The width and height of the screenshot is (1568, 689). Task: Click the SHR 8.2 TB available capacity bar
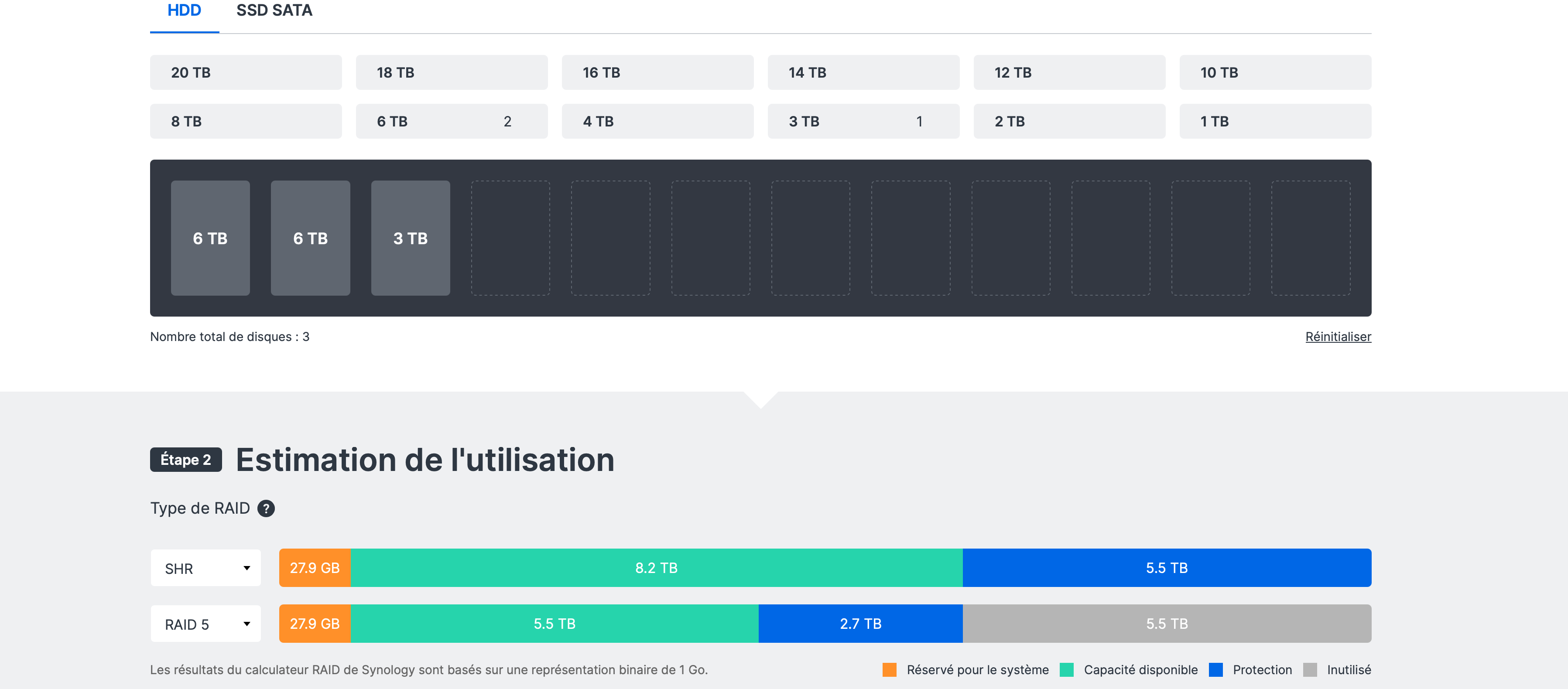(x=656, y=568)
